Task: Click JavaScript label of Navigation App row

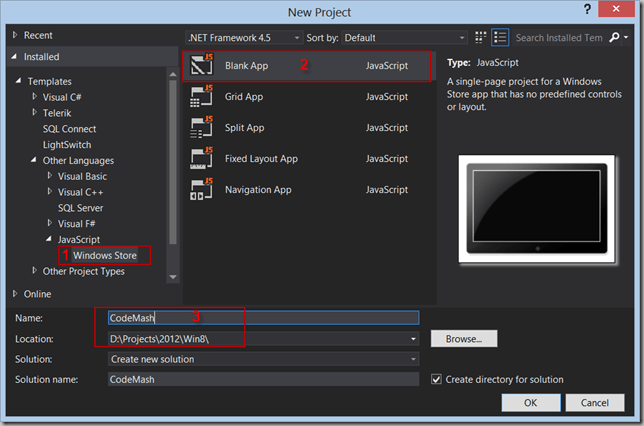Action: [387, 189]
